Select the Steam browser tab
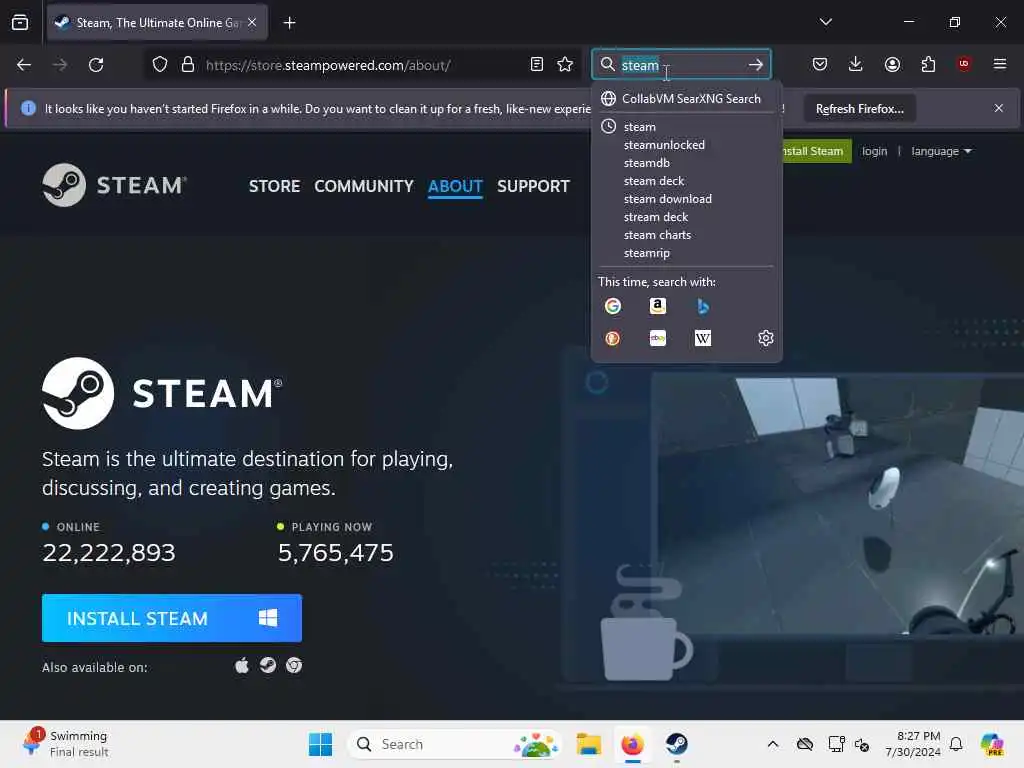Viewport: 1024px width, 768px height. click(x=157, y=23)
